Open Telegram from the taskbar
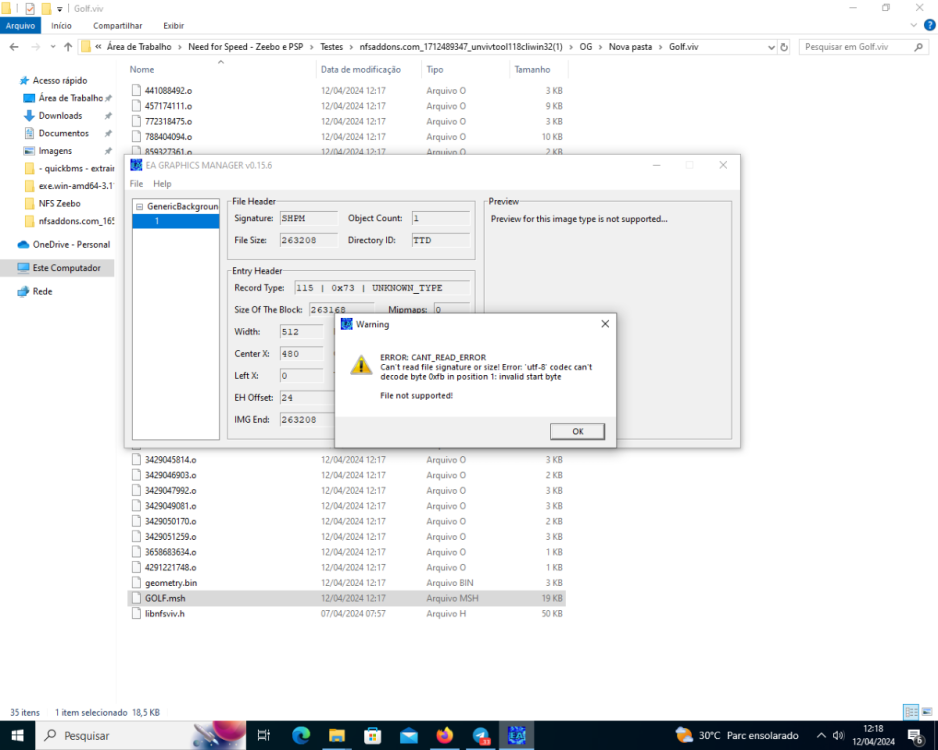Viewport: 938px width, 750px height. (480, 735)
